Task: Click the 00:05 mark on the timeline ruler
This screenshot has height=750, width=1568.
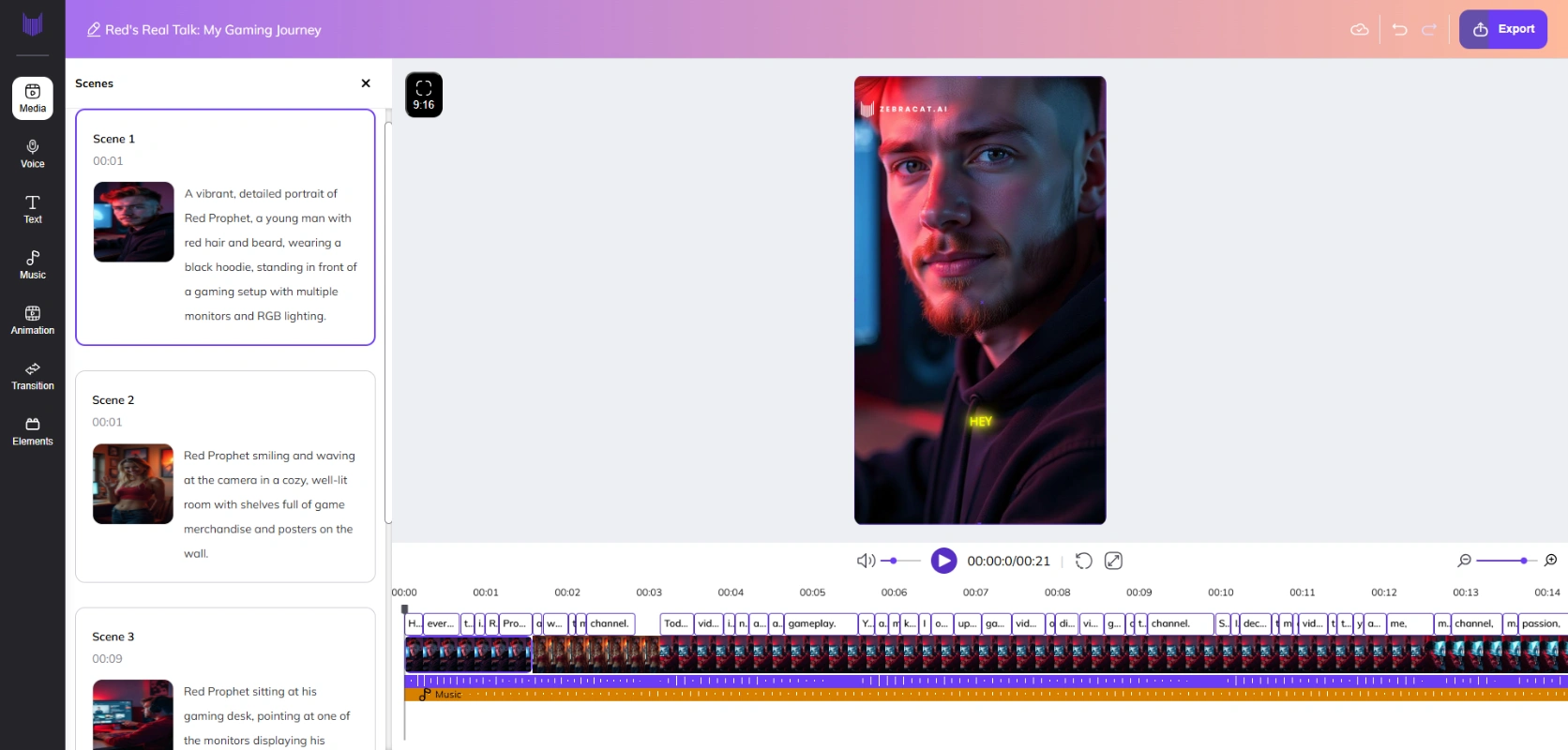Action: (812, 592)
